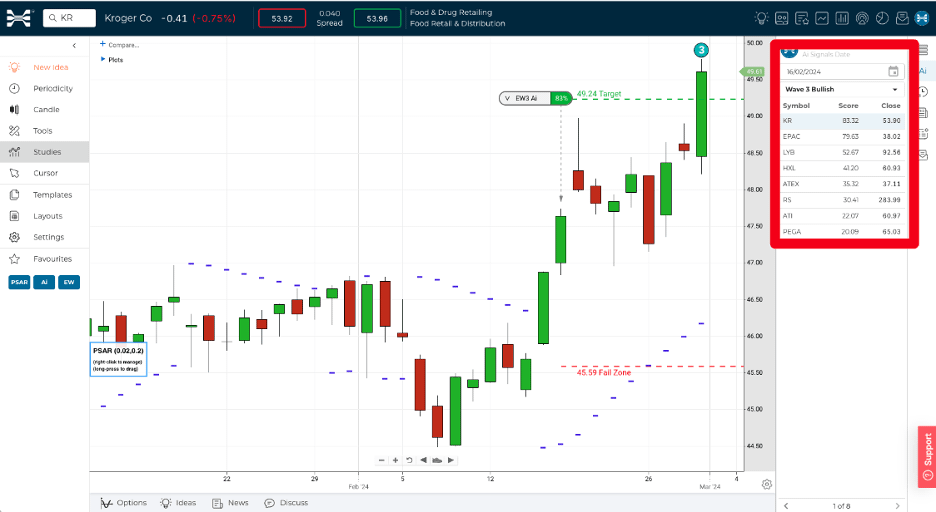
Task: Collapse the left sidebar with the chevron
Action: [74, 45]
